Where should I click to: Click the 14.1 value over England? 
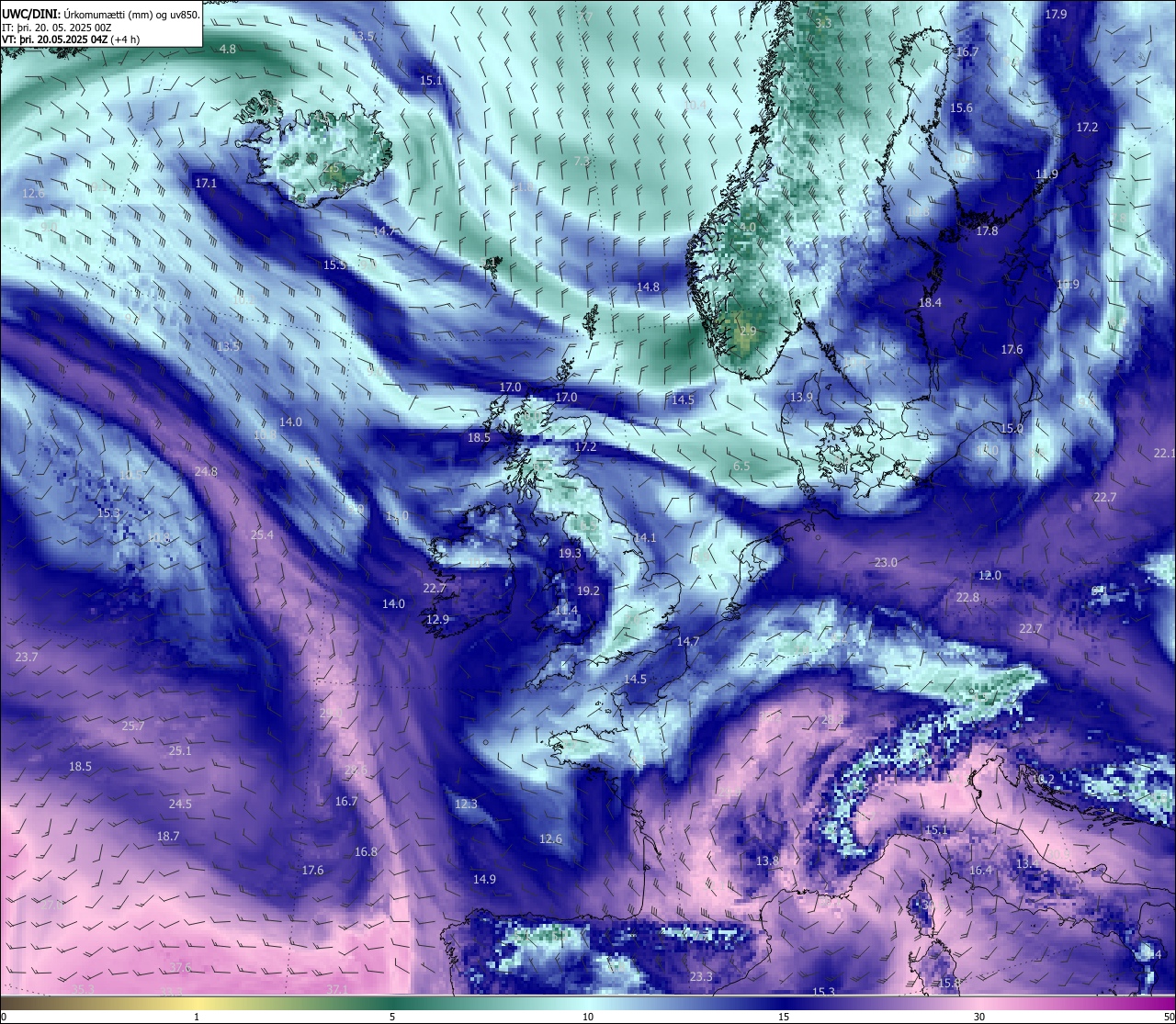(645, 537)
